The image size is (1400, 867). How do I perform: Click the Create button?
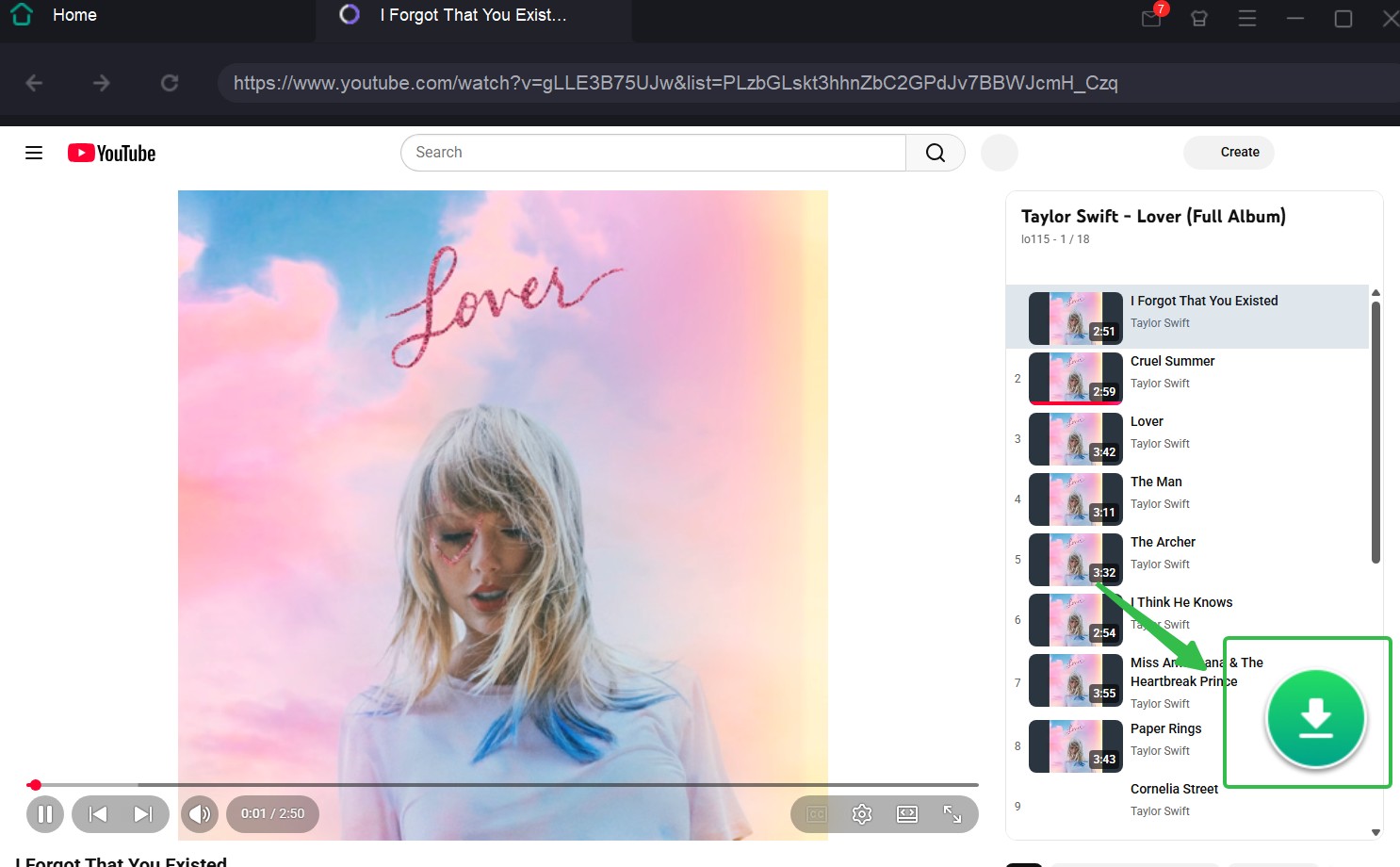click(1229, 152)
